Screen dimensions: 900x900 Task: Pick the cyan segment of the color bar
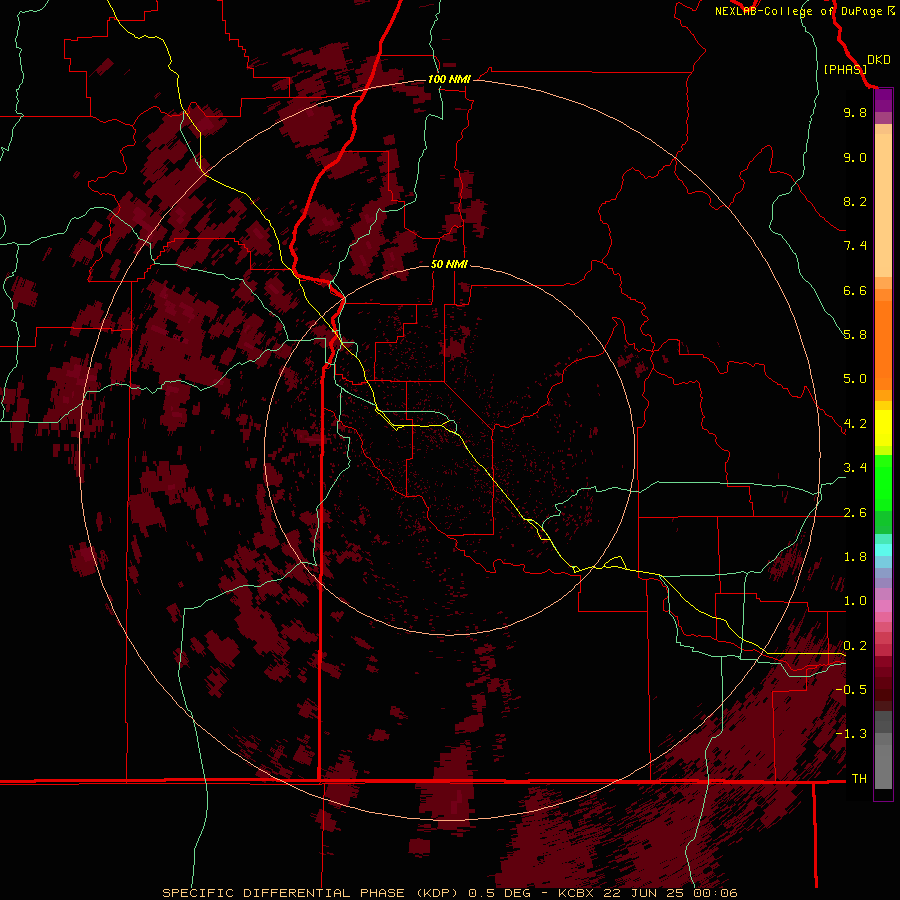pos(883,550)
